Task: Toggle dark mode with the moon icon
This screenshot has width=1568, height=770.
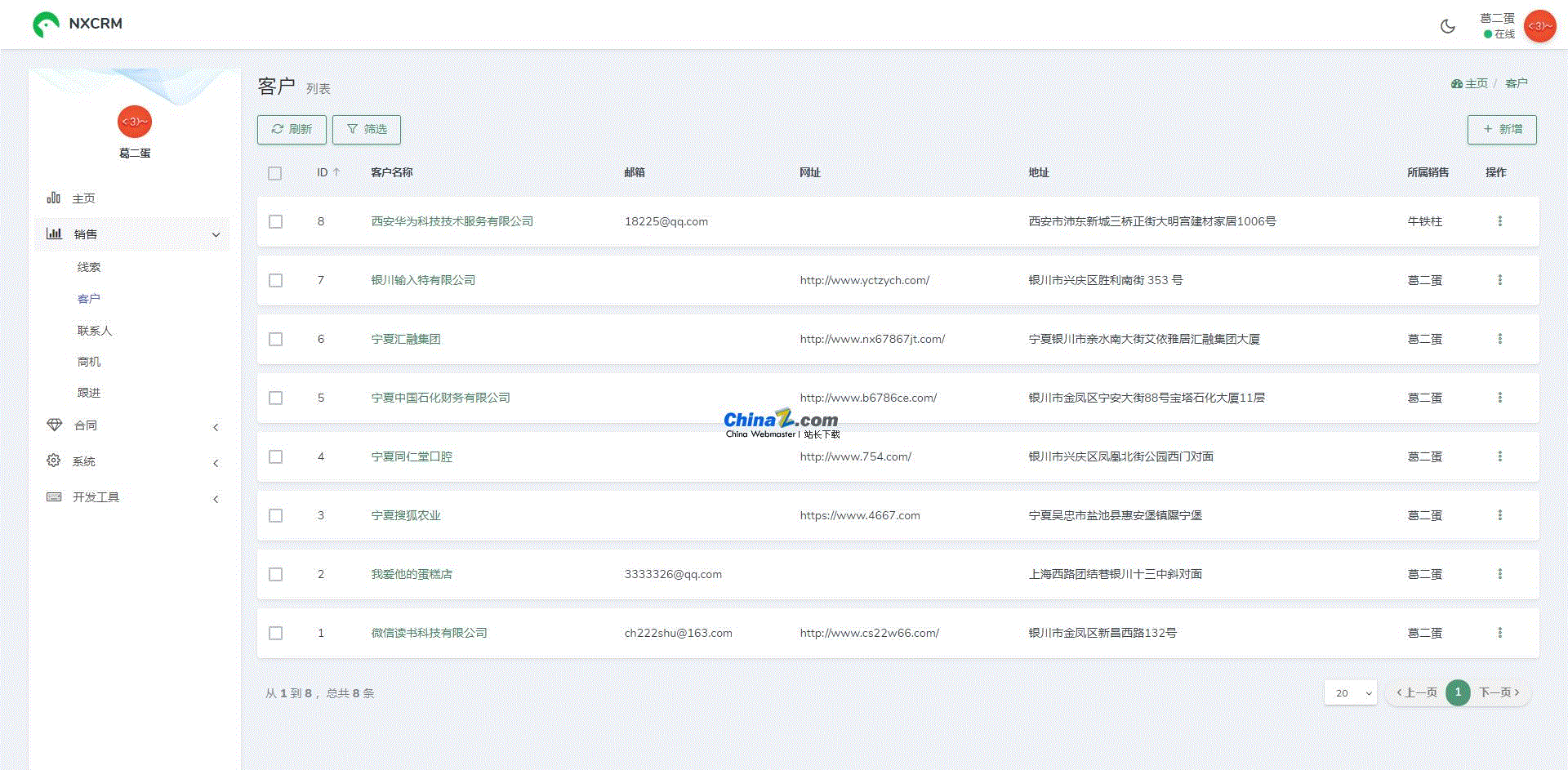Action: (1447, 26)
